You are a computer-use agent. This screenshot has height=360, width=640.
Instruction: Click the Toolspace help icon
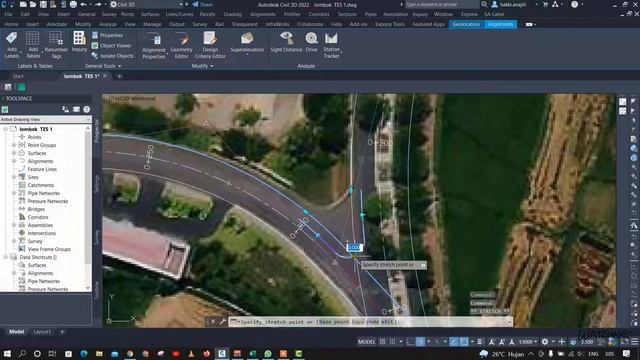click(87, 109)
